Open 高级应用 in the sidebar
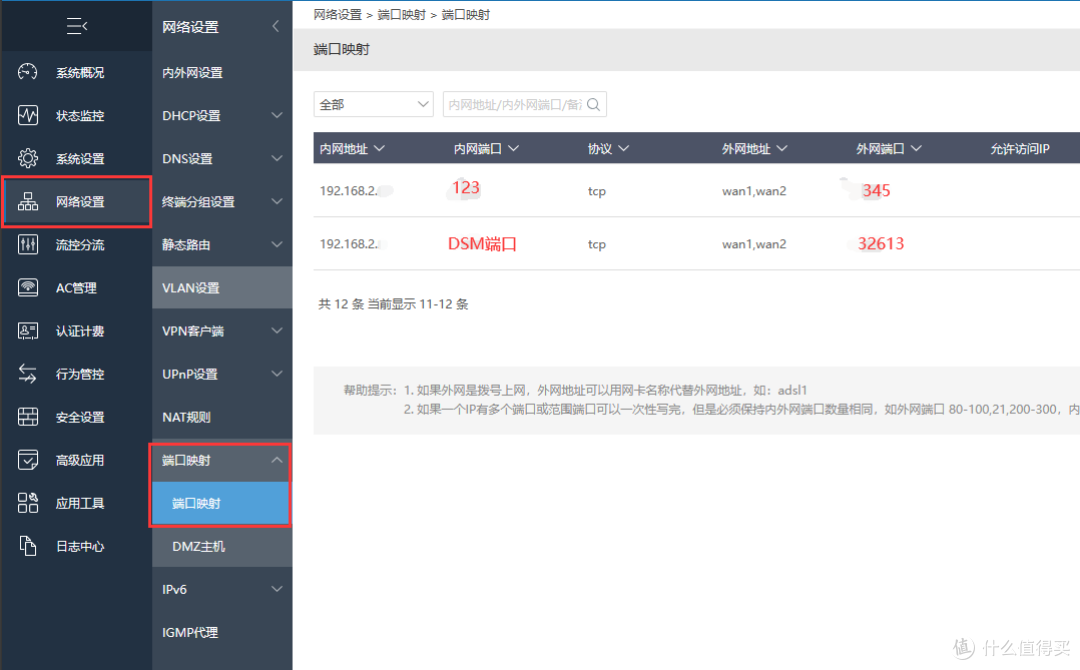The height and width of the screenshot is (670, 1080). click(80, 460)
